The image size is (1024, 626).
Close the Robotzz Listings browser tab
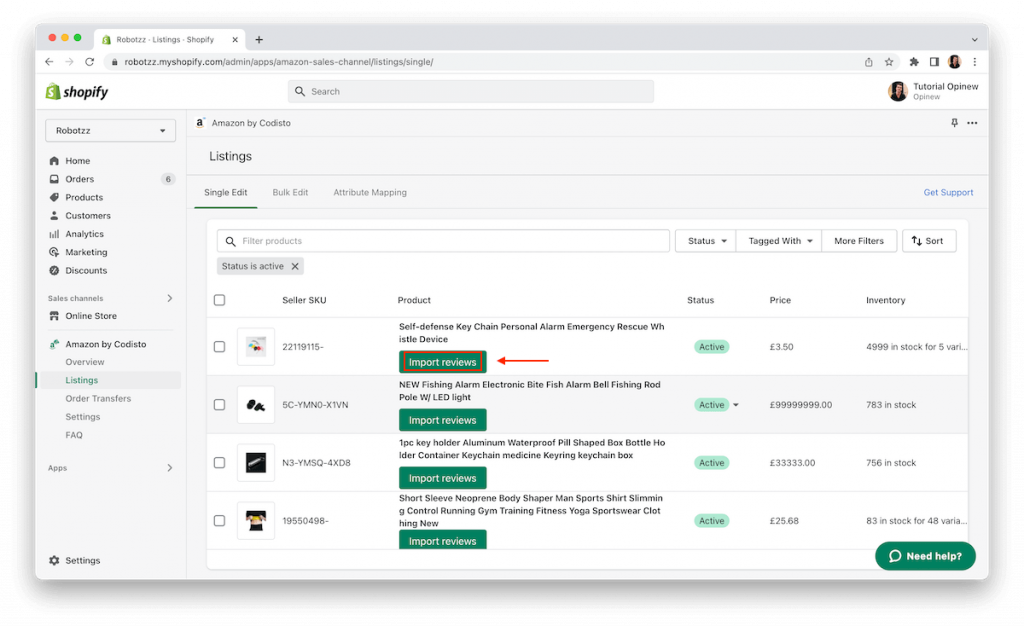point(235,40)
